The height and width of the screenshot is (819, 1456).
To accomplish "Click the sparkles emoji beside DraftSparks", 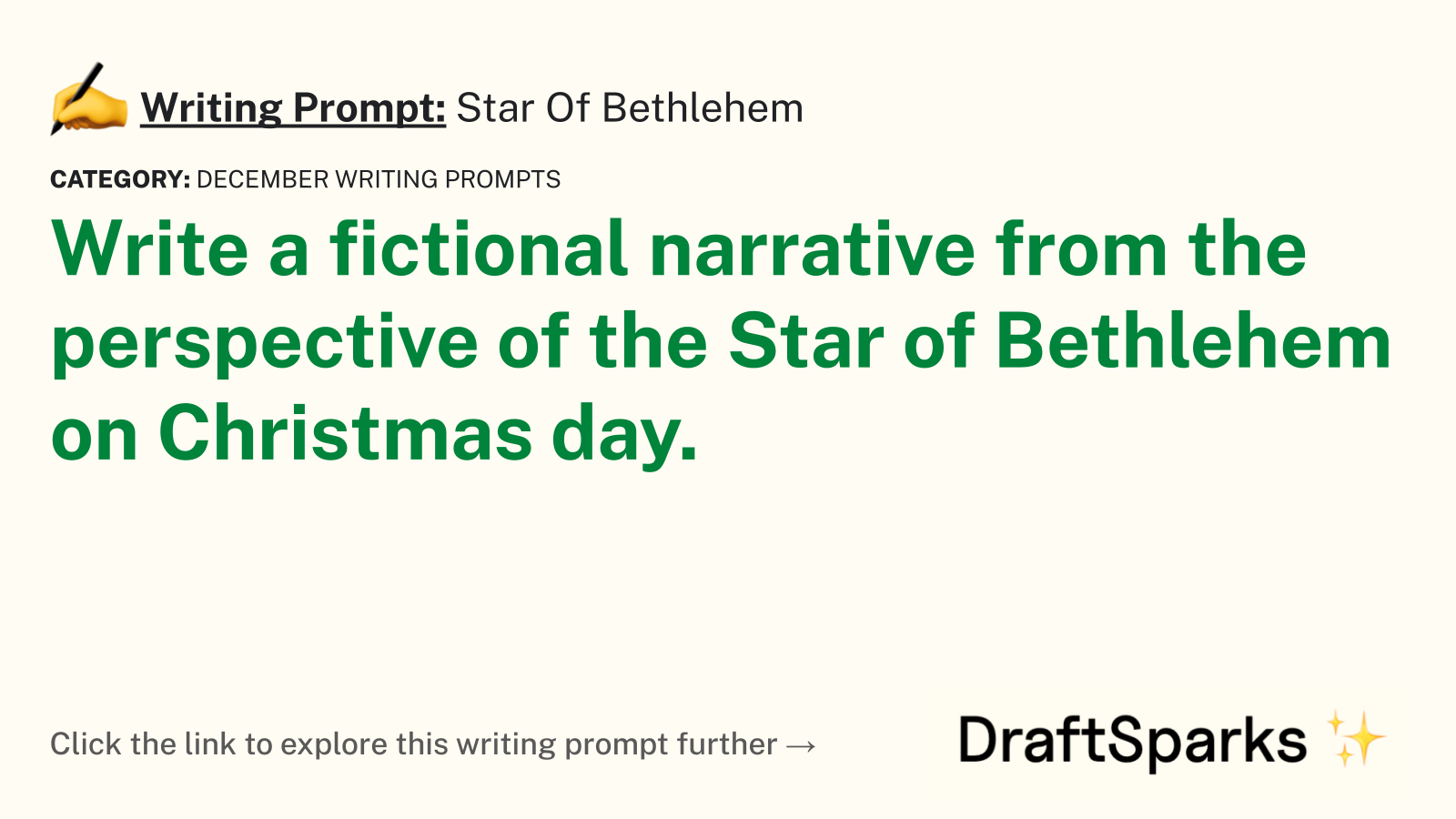I will [x=1356, y=739].
